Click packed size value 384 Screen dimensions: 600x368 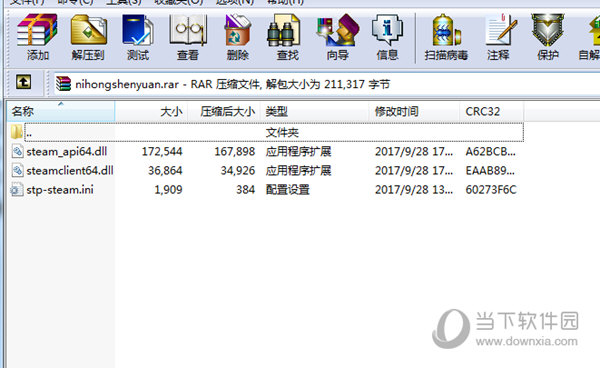click(245, 189)
